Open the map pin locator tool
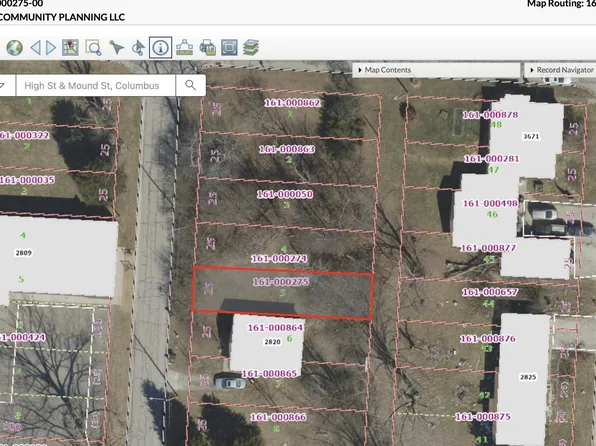 [70, 48]
